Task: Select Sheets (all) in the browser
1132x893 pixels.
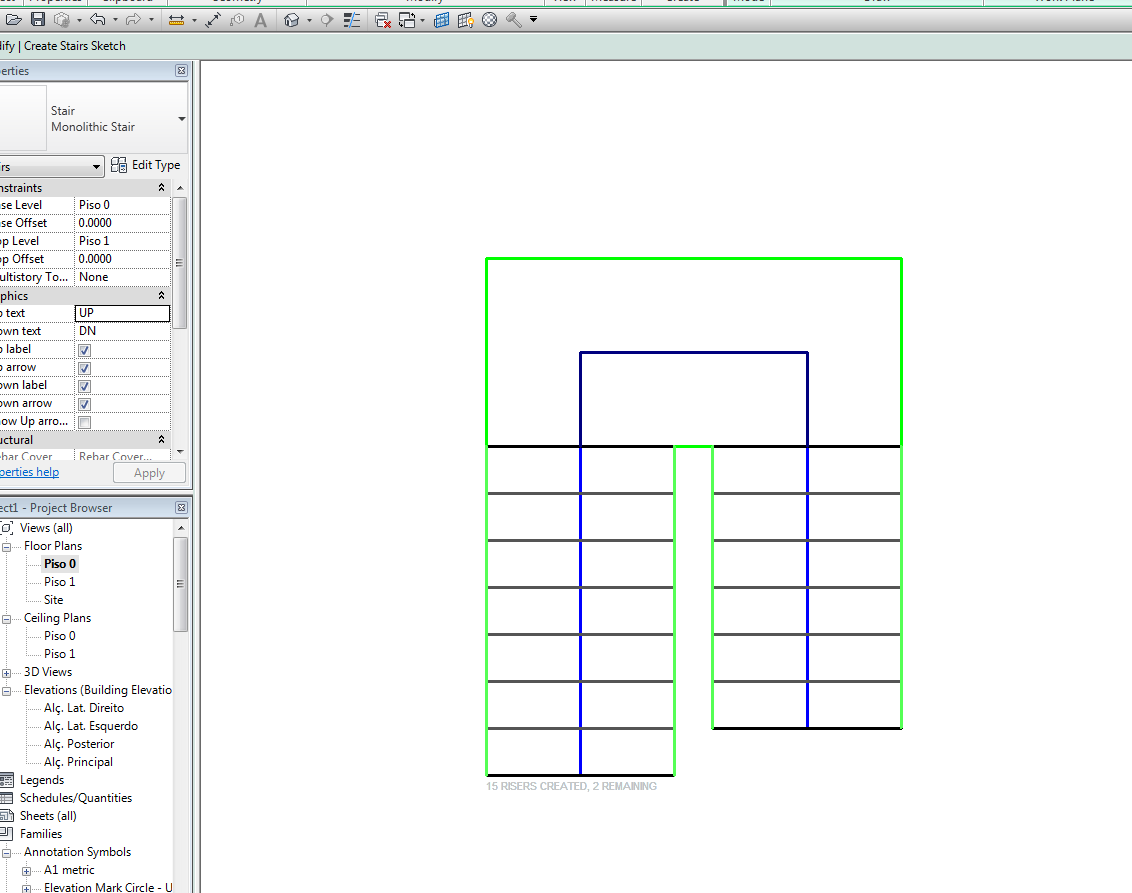Action: tap(48, 816)
